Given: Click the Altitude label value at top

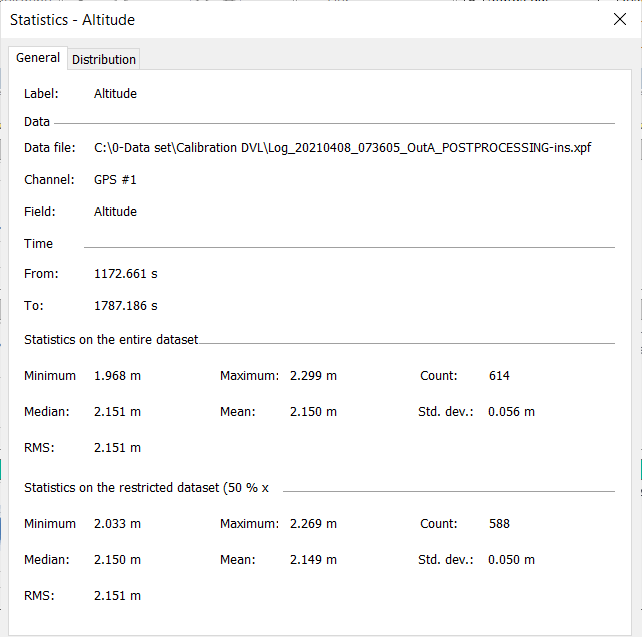Looking at the screenshot, I should click(115, 94).
